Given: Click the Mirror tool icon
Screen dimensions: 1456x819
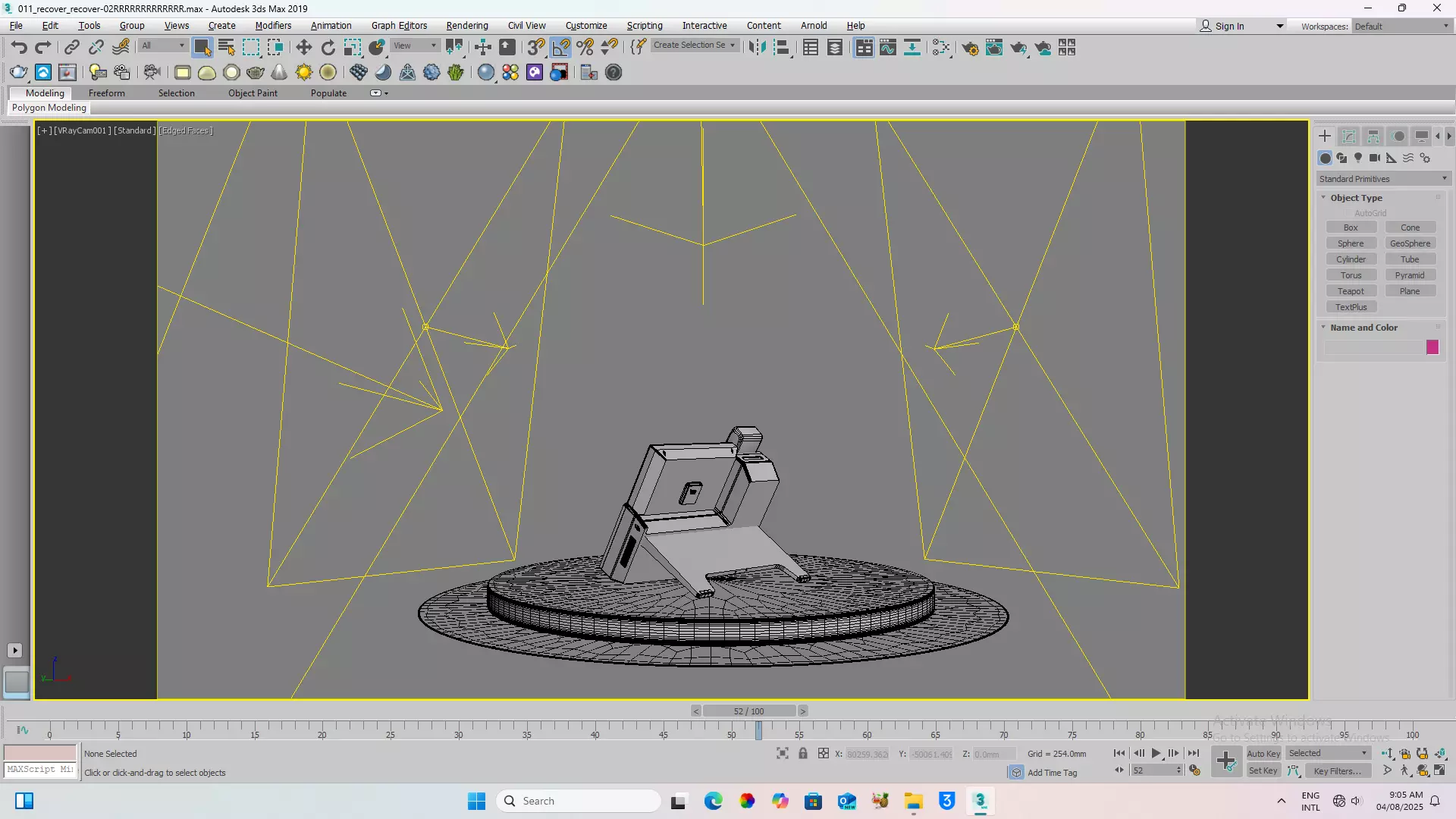Looking at the screenshot, I should tap(756, 48).
